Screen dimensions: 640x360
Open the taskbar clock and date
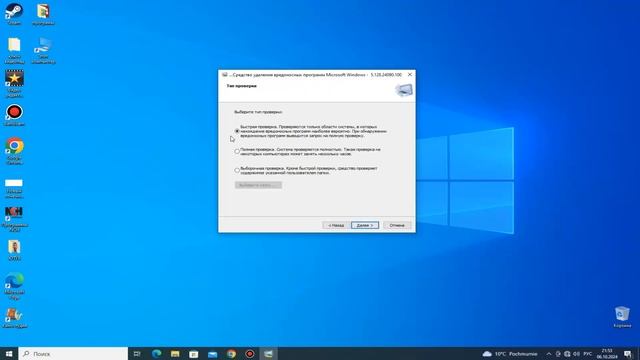point(607,353)
